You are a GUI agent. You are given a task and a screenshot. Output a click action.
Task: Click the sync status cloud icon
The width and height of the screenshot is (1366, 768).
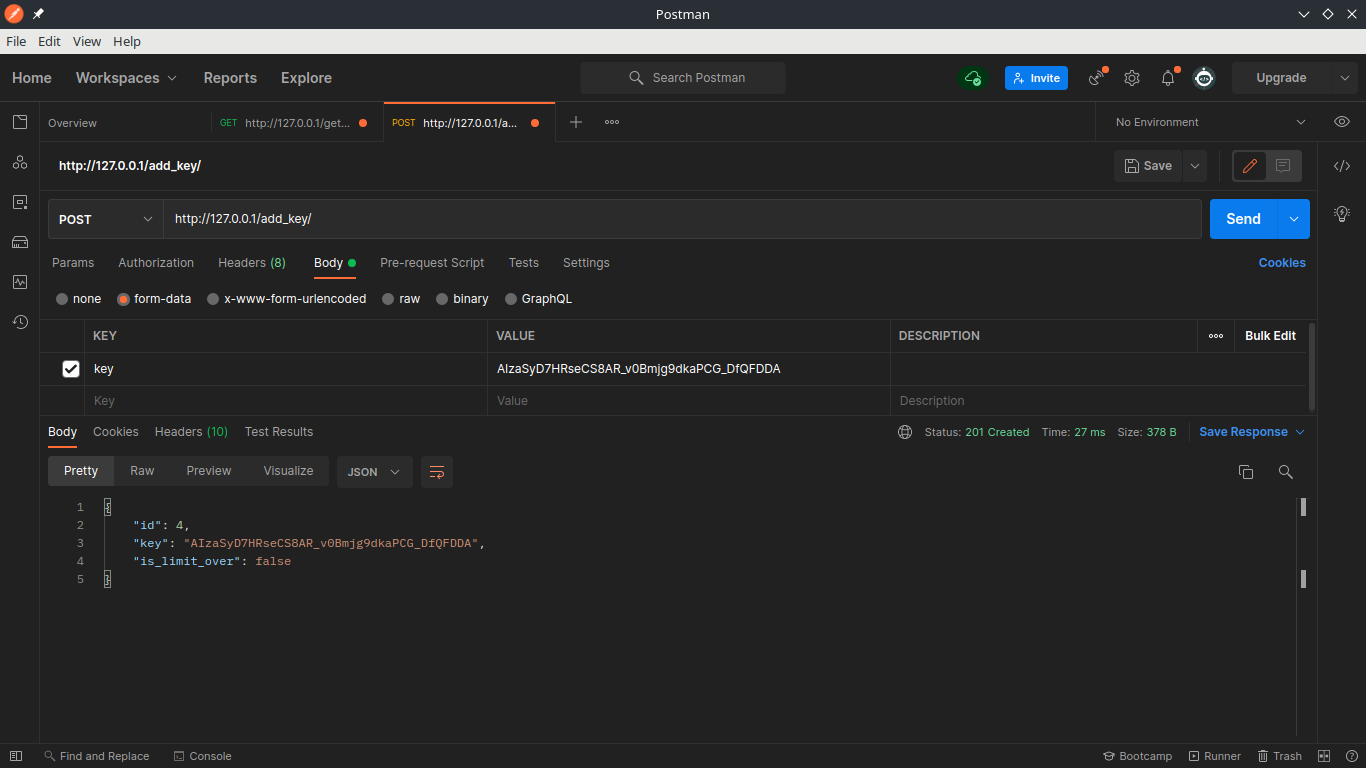click(973, 78)
